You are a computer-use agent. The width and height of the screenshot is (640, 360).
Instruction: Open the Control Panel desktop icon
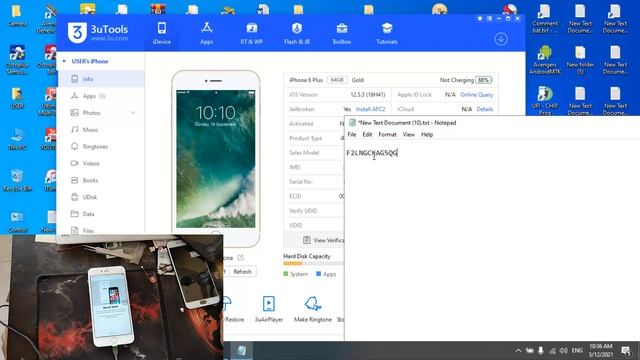[x=17, y=222]
